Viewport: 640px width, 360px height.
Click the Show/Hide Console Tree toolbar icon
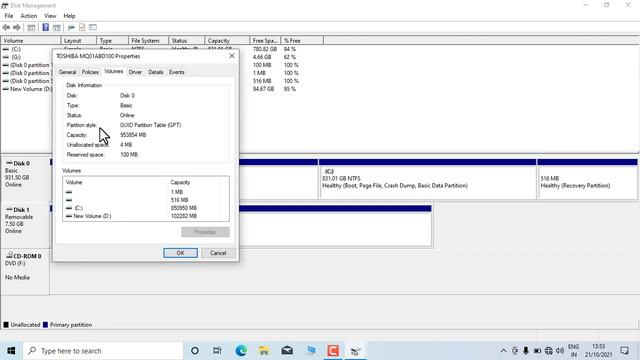31,27
